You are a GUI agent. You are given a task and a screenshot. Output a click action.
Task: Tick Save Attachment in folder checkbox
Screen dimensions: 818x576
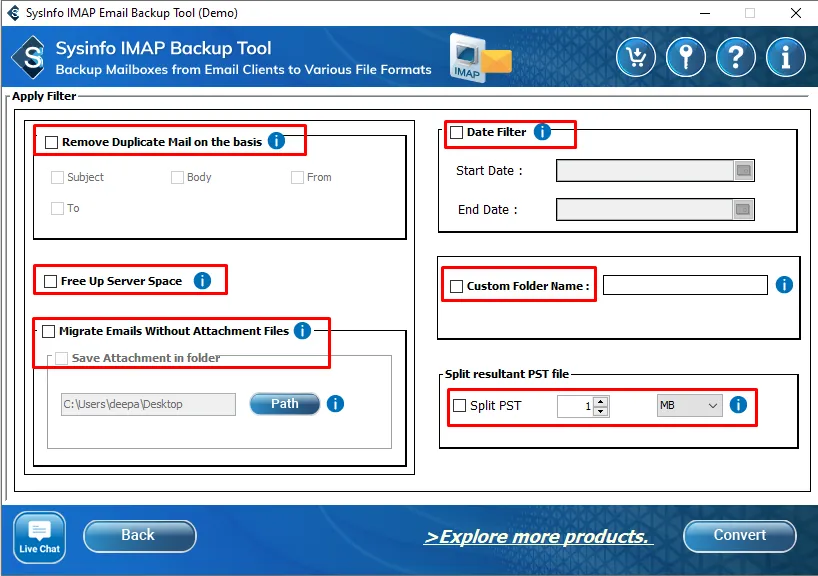[62, 358]
